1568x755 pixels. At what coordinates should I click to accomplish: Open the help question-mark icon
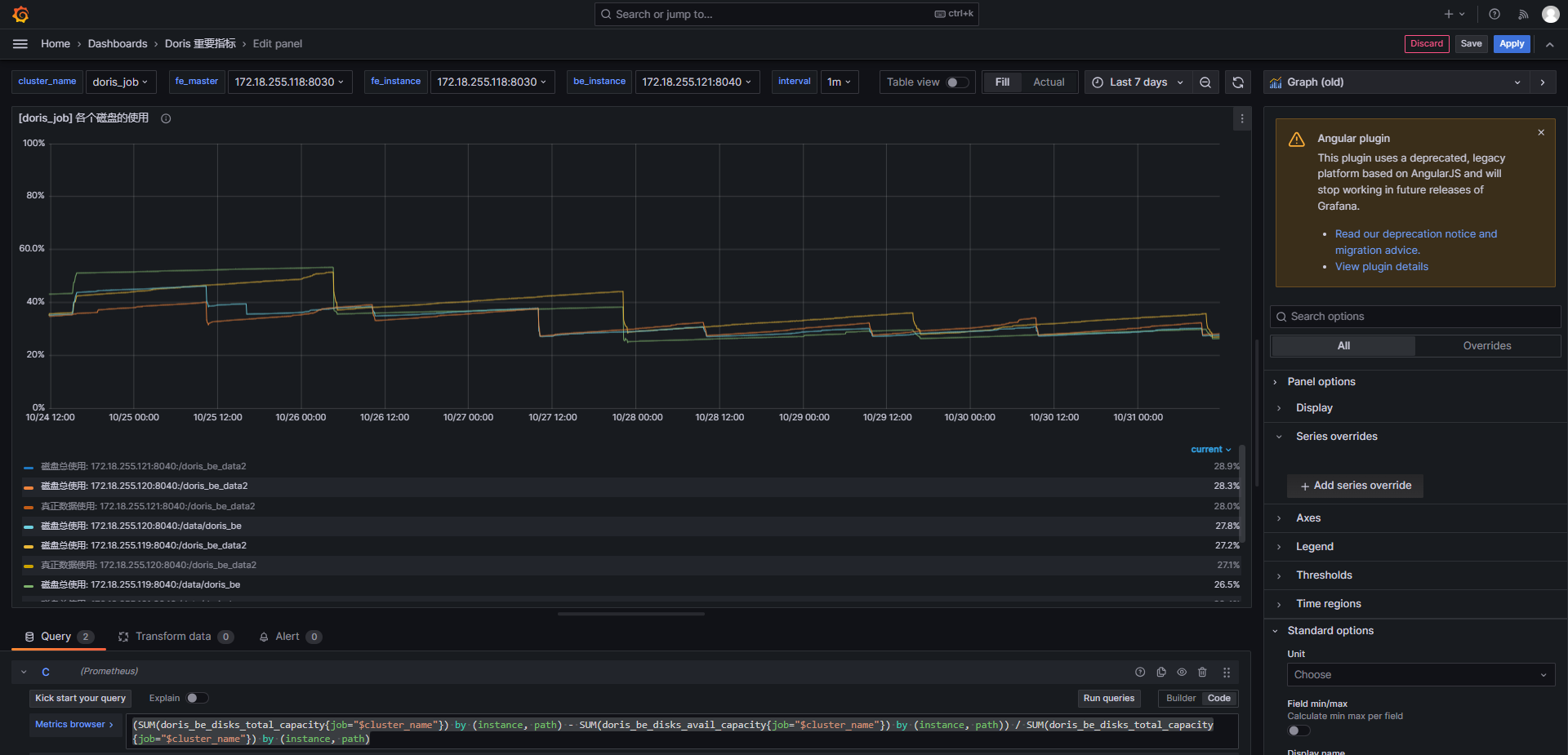(1494, 14)
